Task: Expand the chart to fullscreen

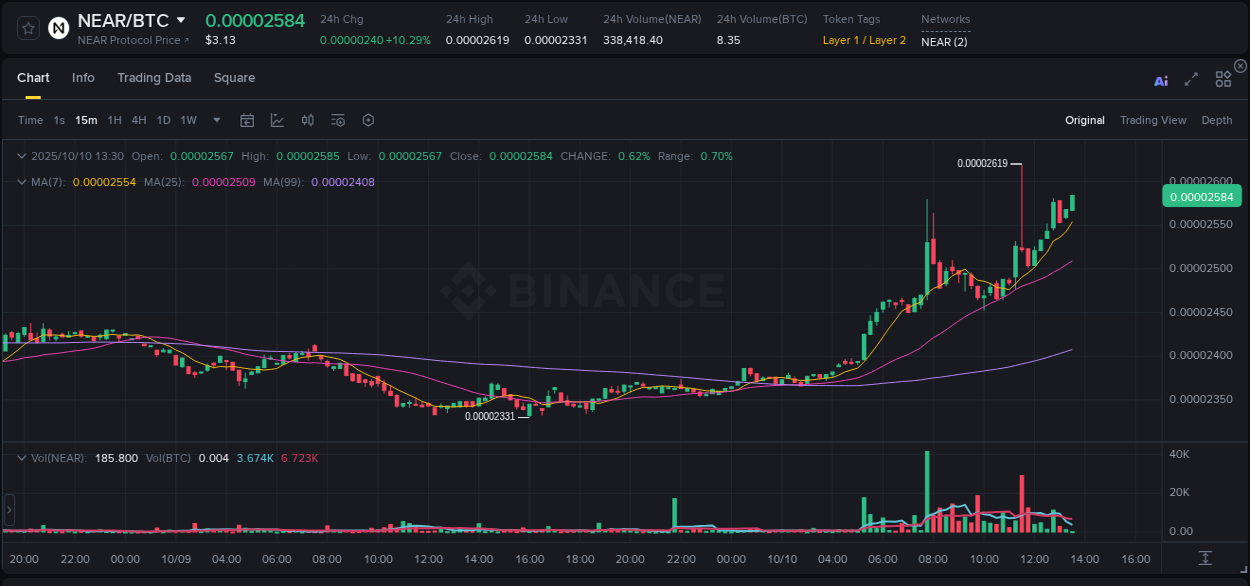Action: [1190, 80]
